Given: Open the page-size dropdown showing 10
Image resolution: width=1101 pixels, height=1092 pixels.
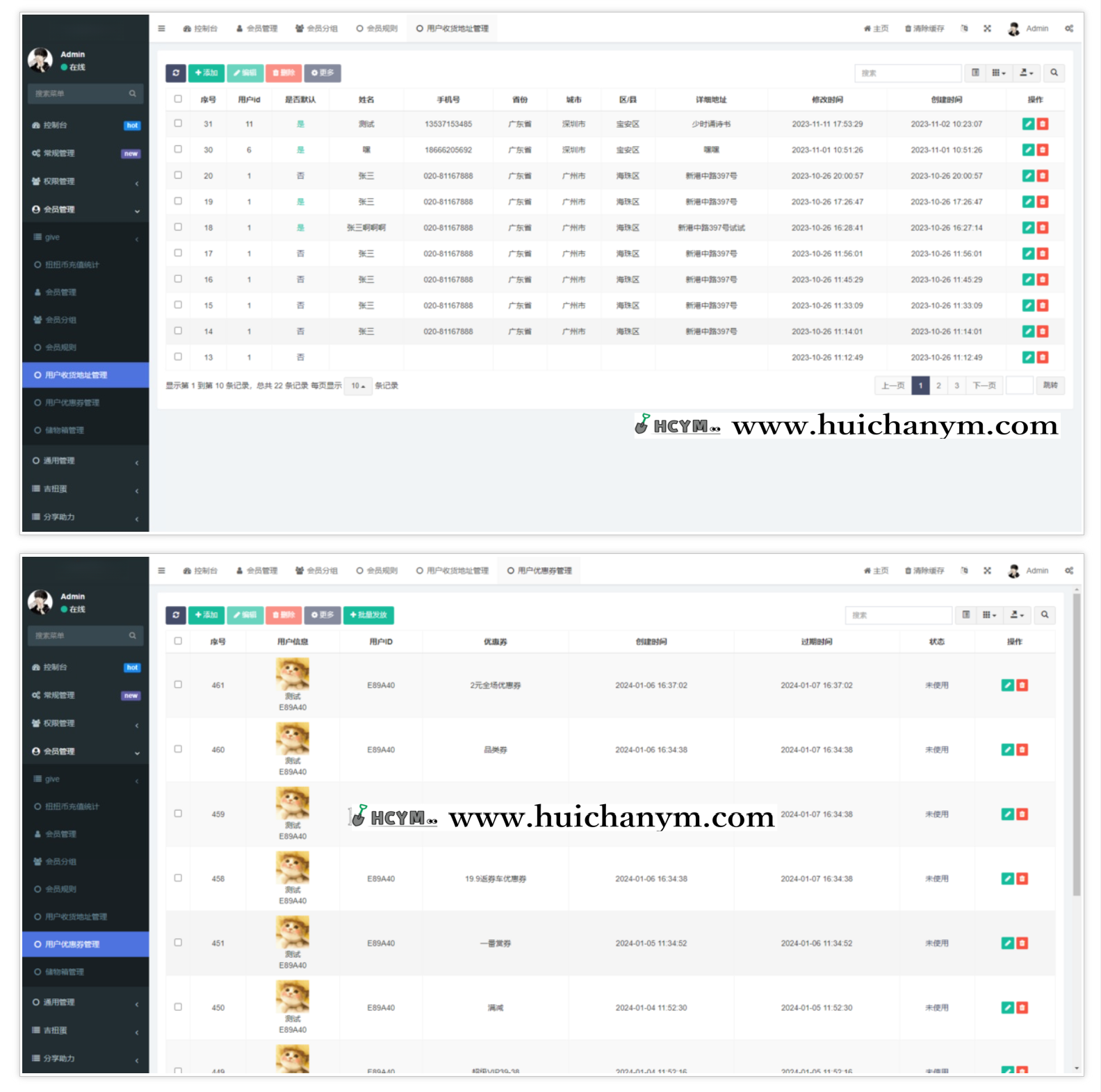Looking at the screenshot, I should coord(358,386).
